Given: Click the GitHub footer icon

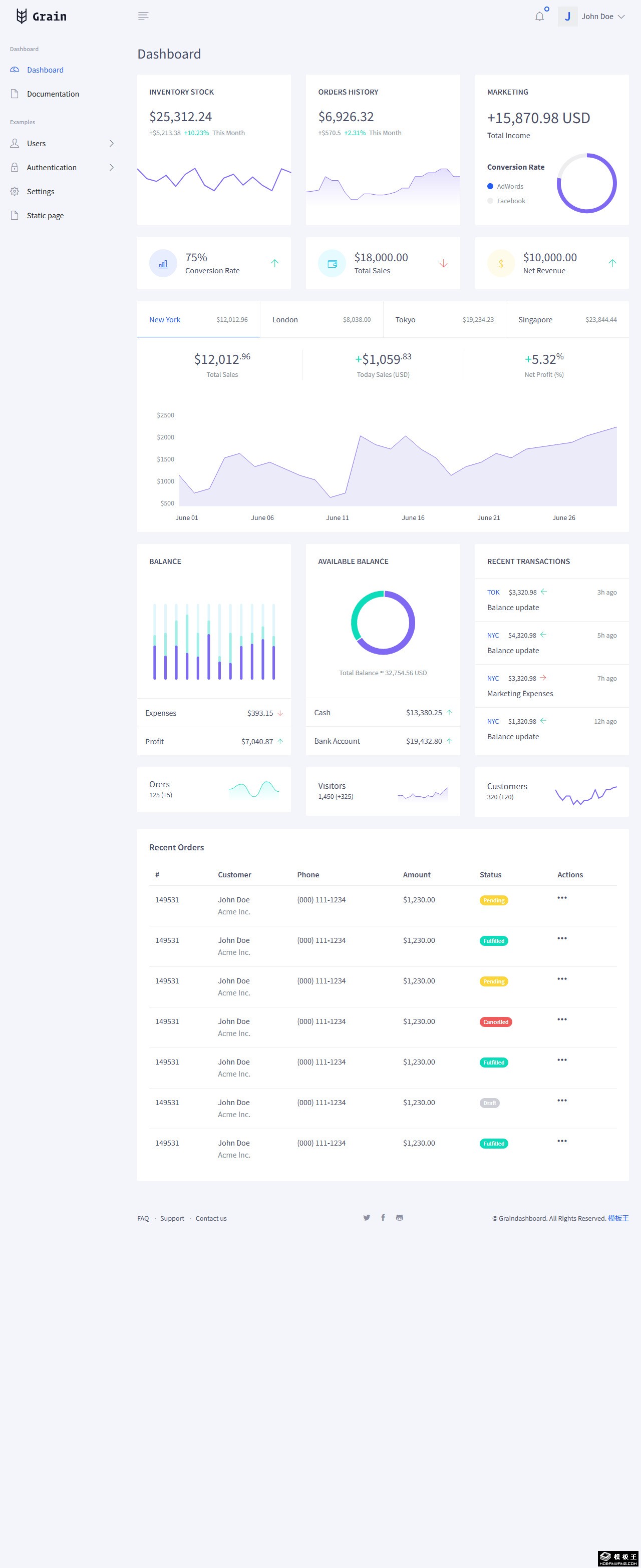Looking at the screenshot, I should (399, 1217).
